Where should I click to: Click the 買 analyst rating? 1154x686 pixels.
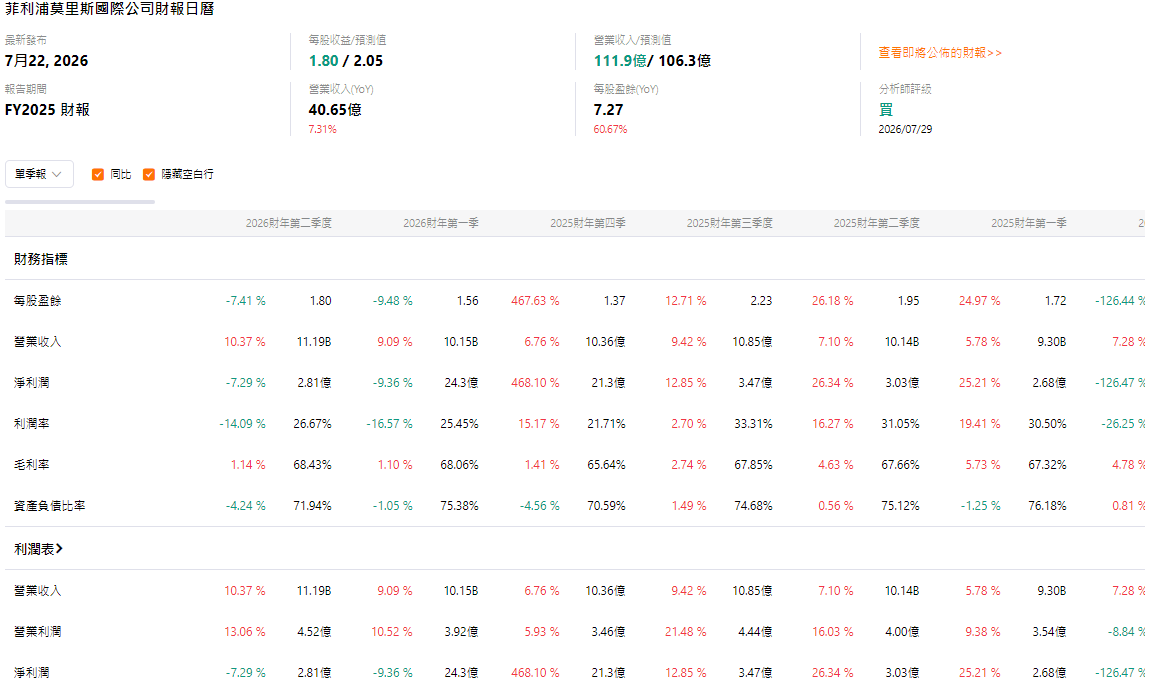pyautogui.click(x=886, y=110)
